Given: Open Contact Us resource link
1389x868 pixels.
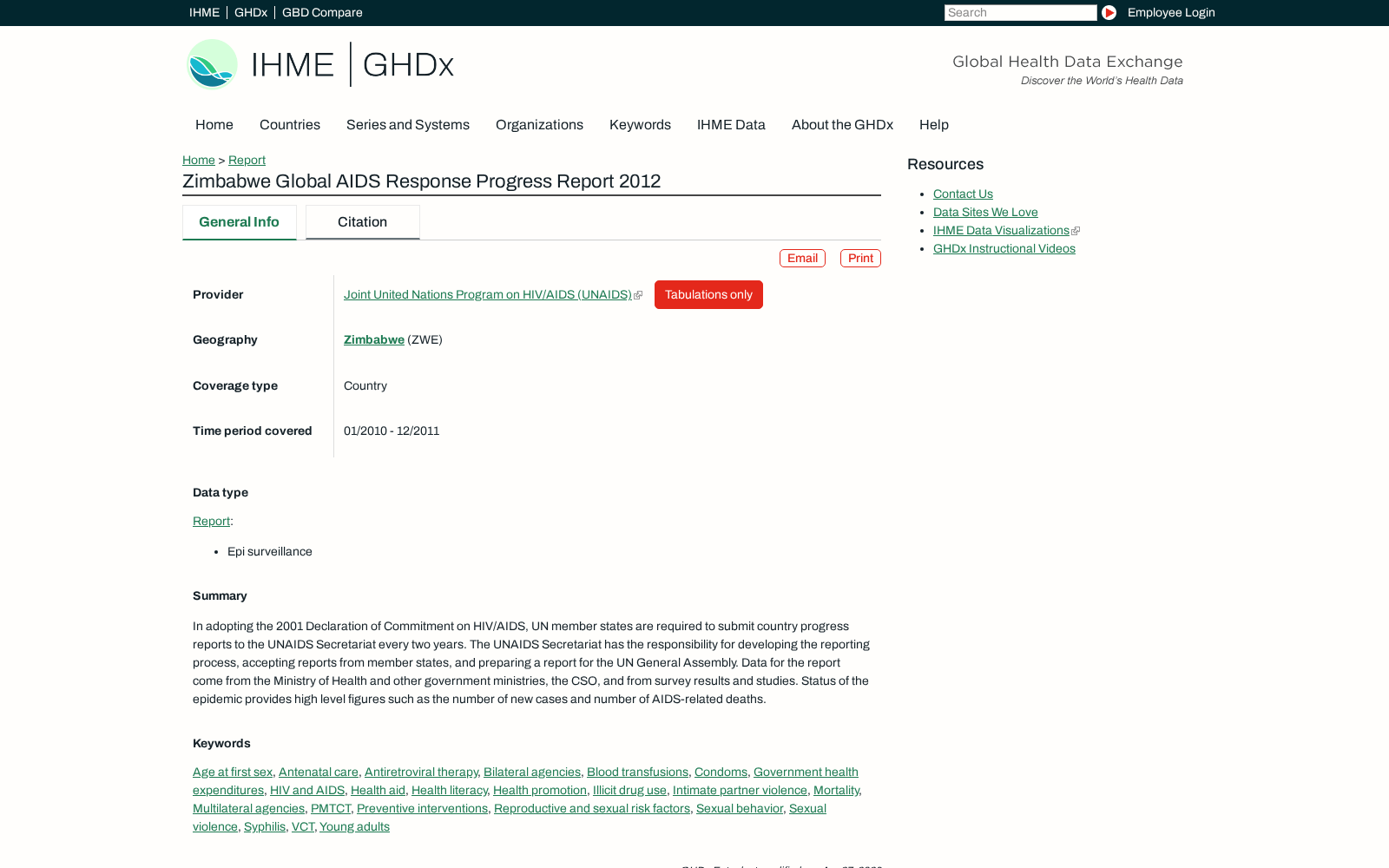Looking at the screenshot, I should click(x=963, y=194).
